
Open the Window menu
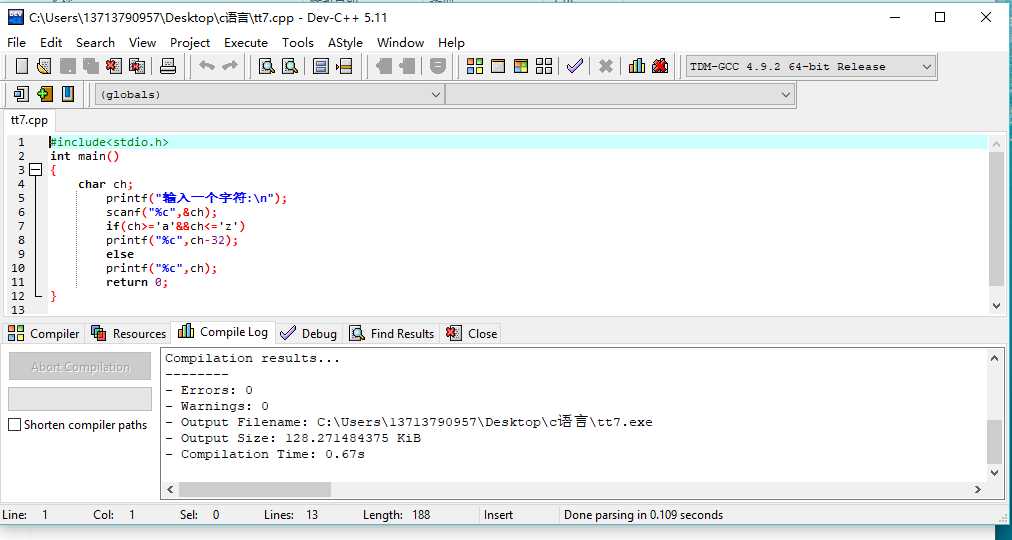coord(400,43)
